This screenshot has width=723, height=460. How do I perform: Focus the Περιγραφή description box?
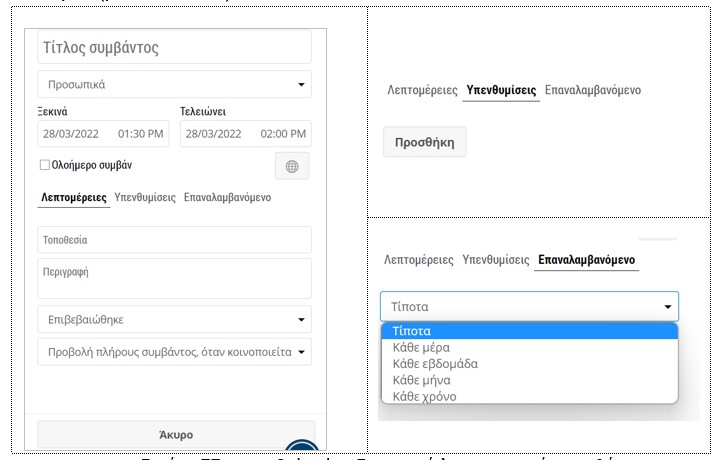click(x=174, y=278)
